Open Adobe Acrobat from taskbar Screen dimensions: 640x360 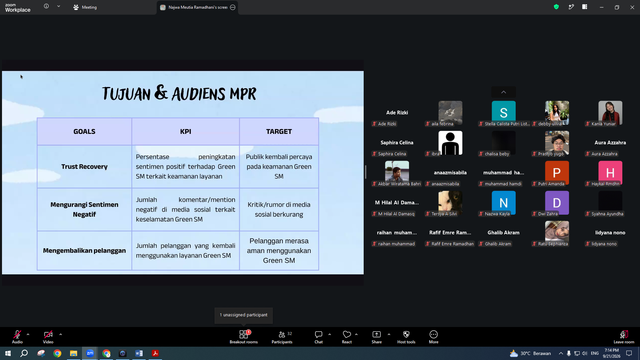pos(155,353)
